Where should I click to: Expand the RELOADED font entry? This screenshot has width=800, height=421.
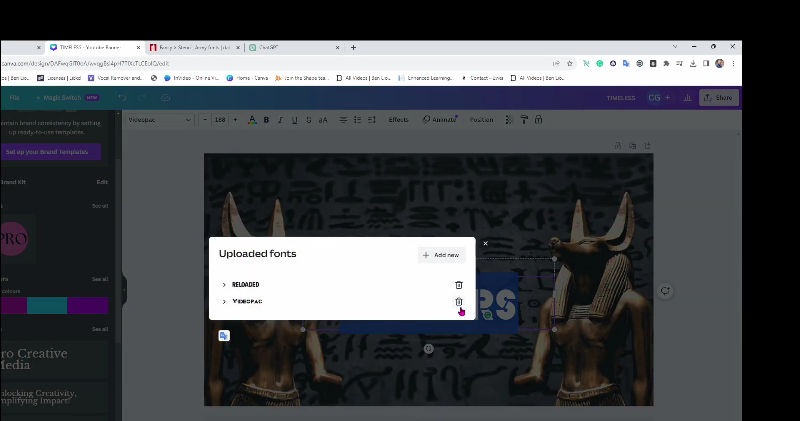[223, 285]
